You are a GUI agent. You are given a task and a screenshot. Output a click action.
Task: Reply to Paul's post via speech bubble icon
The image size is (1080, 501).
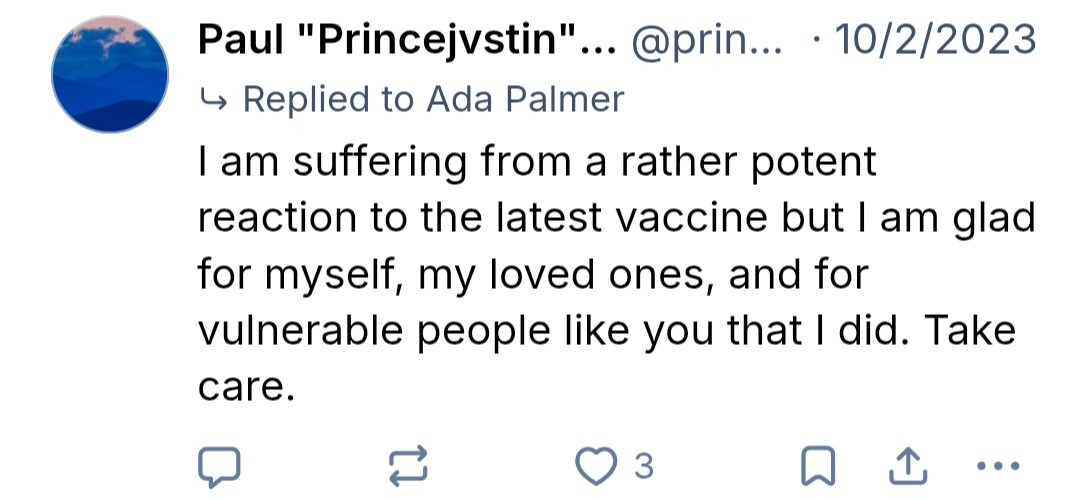pyautogui.click(x=217, y=464)
